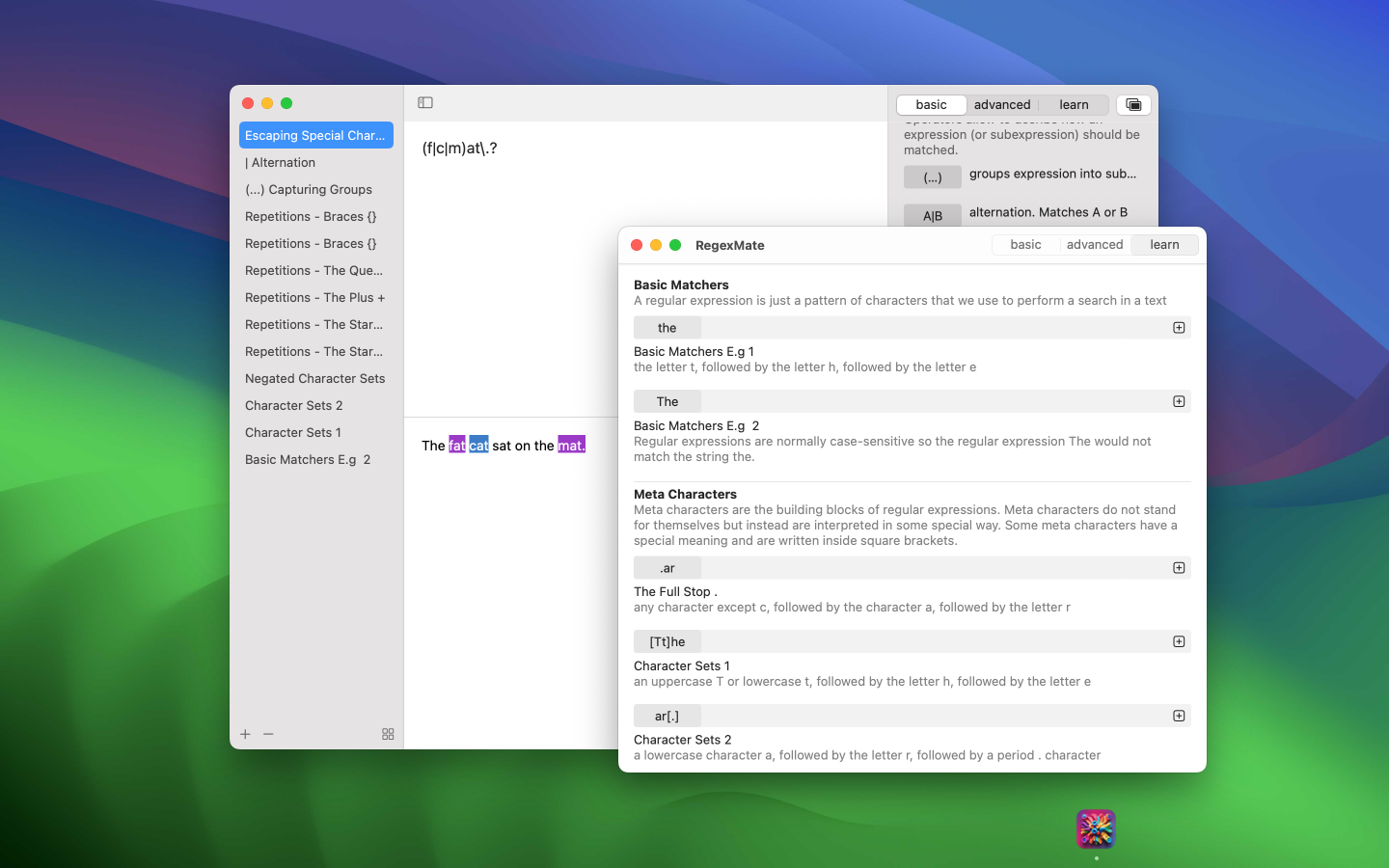Image resolution: width=1389 pixels, height=868 pixels.
Task: Select Escaping Special Char... in sidebar
Action: point(316,135)
